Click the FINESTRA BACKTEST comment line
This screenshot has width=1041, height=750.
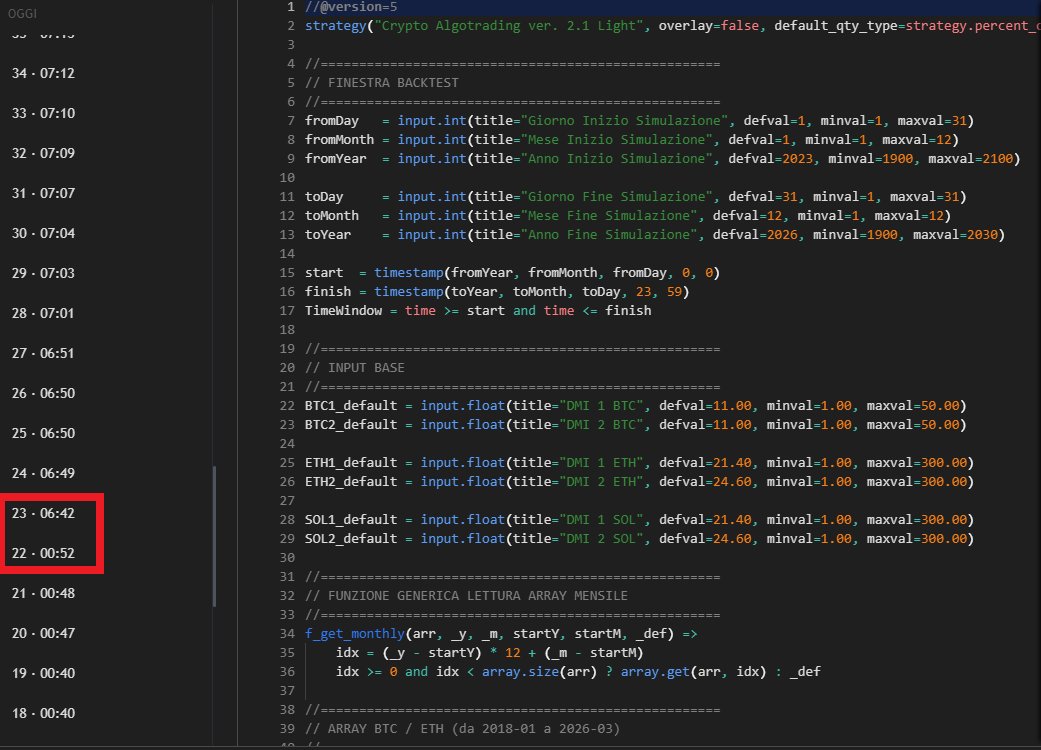393,82
